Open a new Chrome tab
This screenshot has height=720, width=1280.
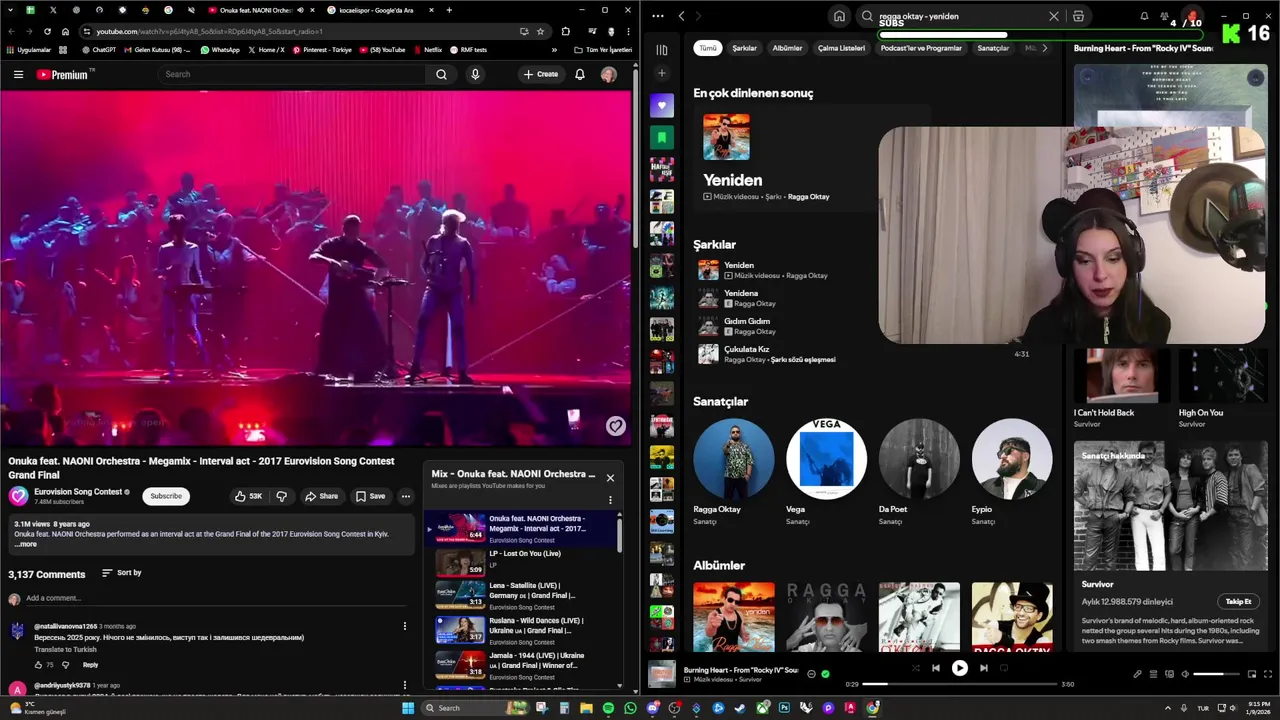449,10
